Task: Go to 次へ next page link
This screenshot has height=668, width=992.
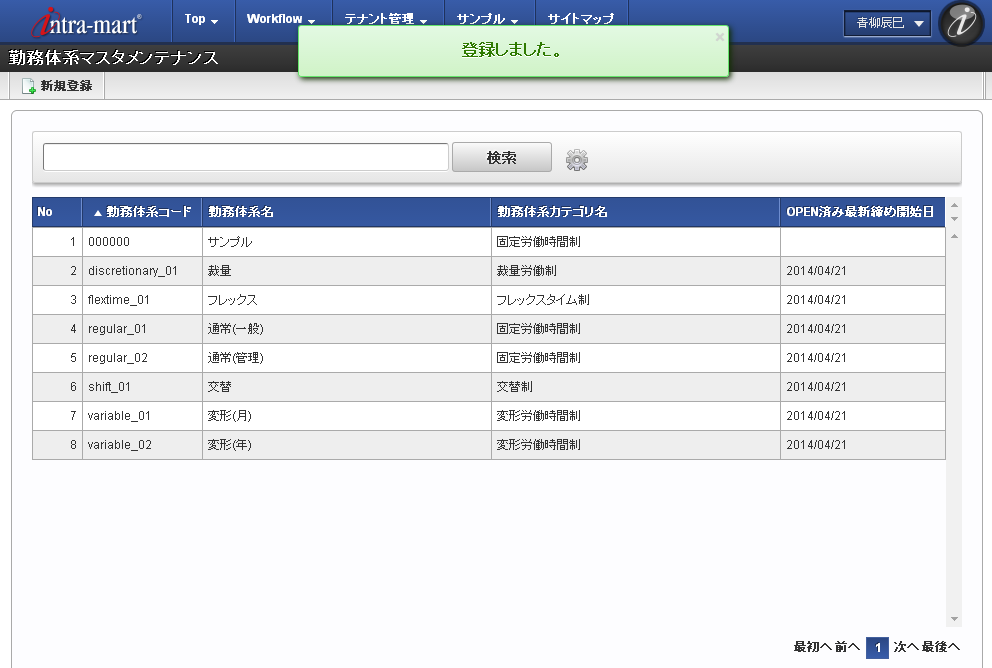Action: pyautogui.click(x=906, y=647)
